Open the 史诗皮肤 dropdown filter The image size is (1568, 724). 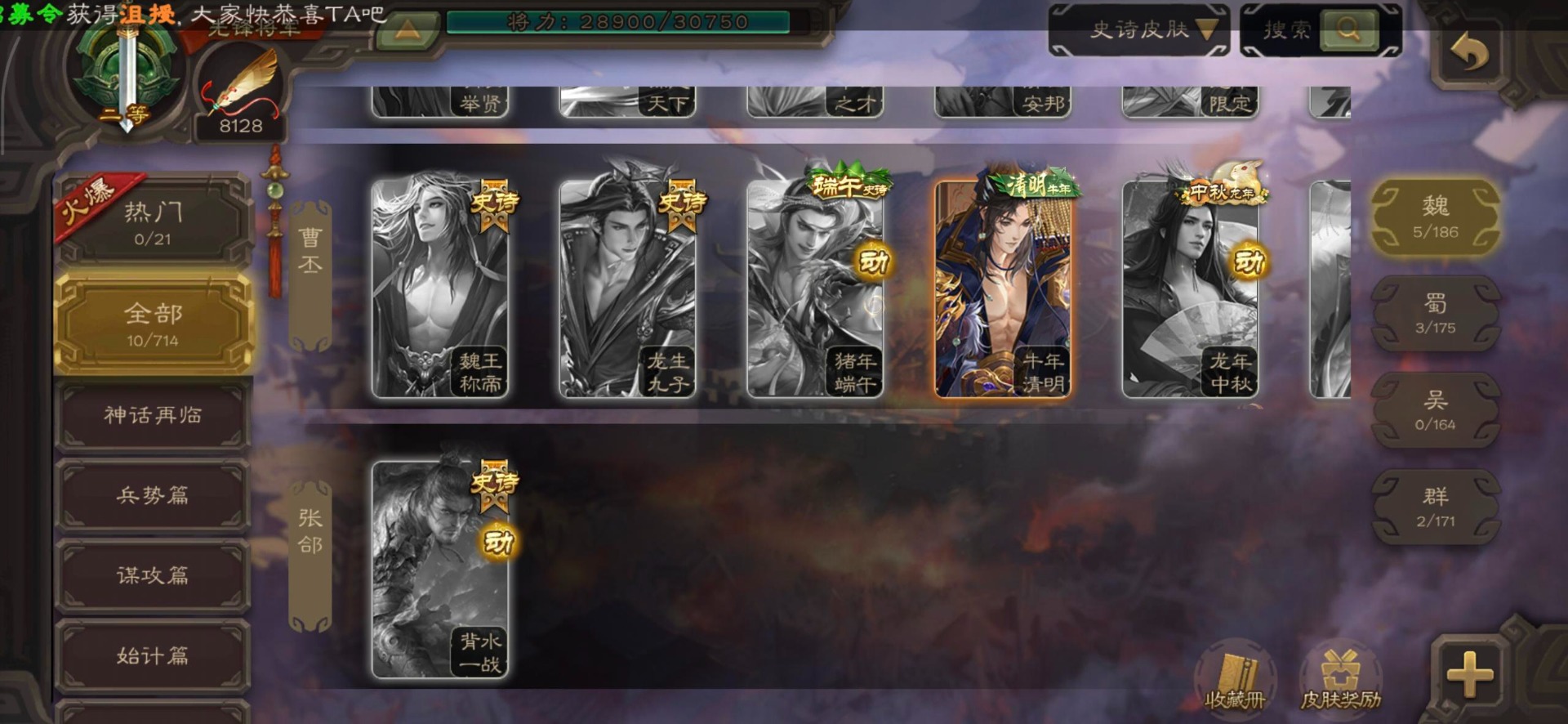coord(1139,30)
